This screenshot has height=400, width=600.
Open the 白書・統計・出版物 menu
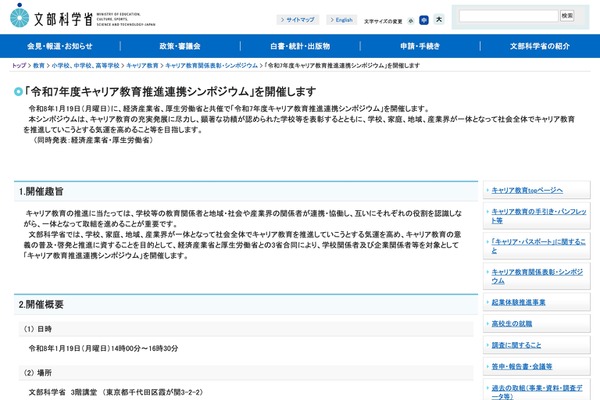[x=300, y=46]
